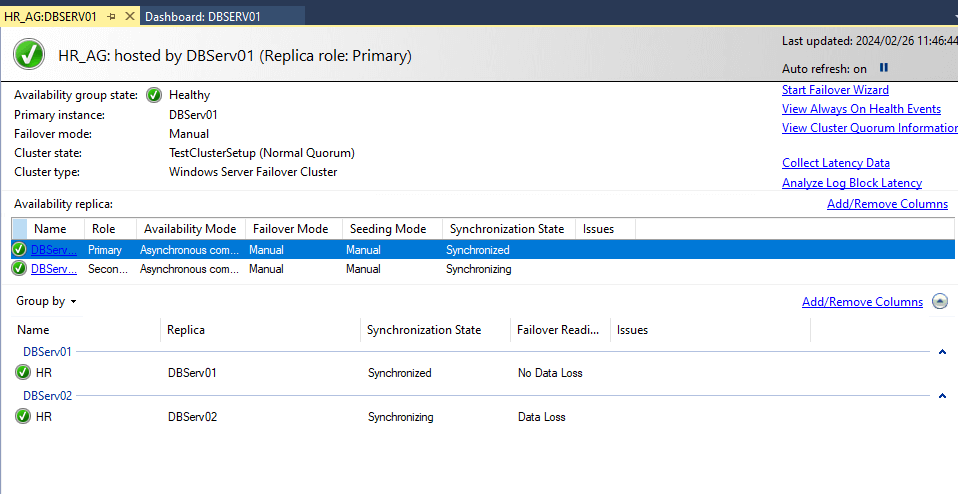Click the HR database status icon under DBServ01

click(23, 373)
